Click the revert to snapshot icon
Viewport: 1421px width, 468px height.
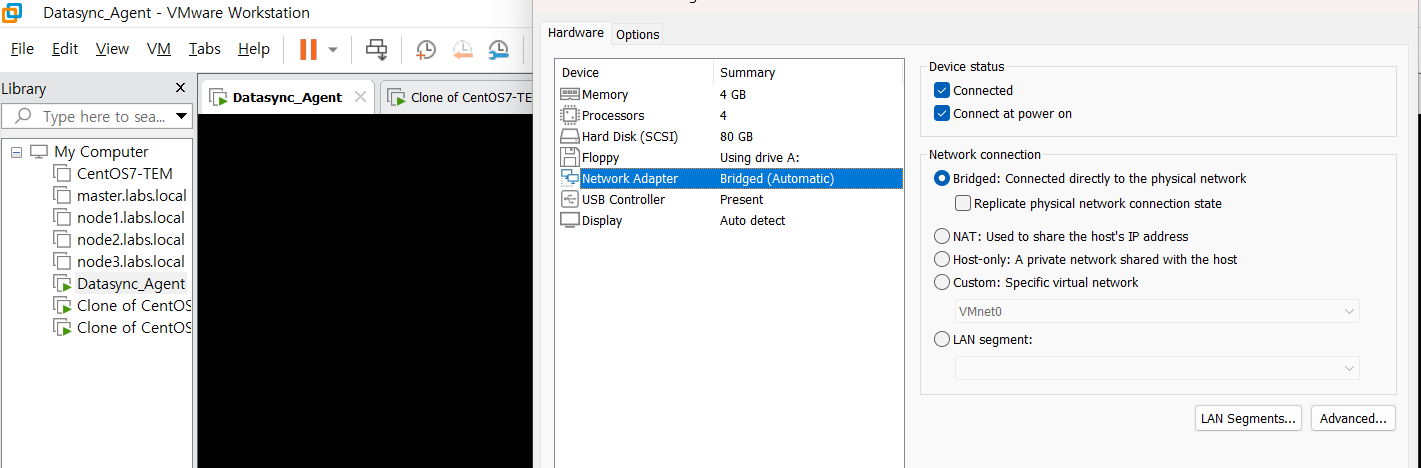tap(462, 49)
